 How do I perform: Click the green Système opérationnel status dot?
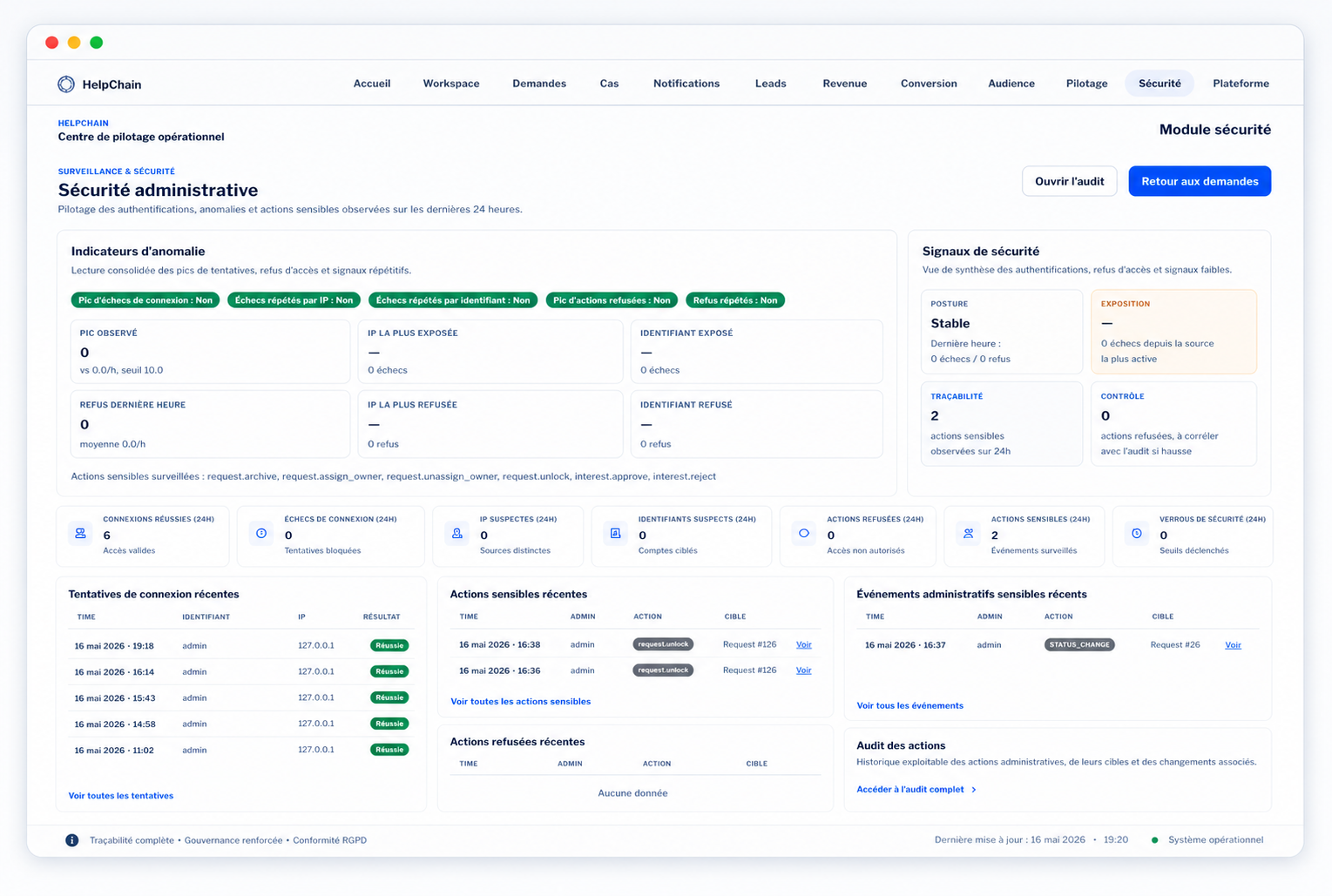point(1155,840)
